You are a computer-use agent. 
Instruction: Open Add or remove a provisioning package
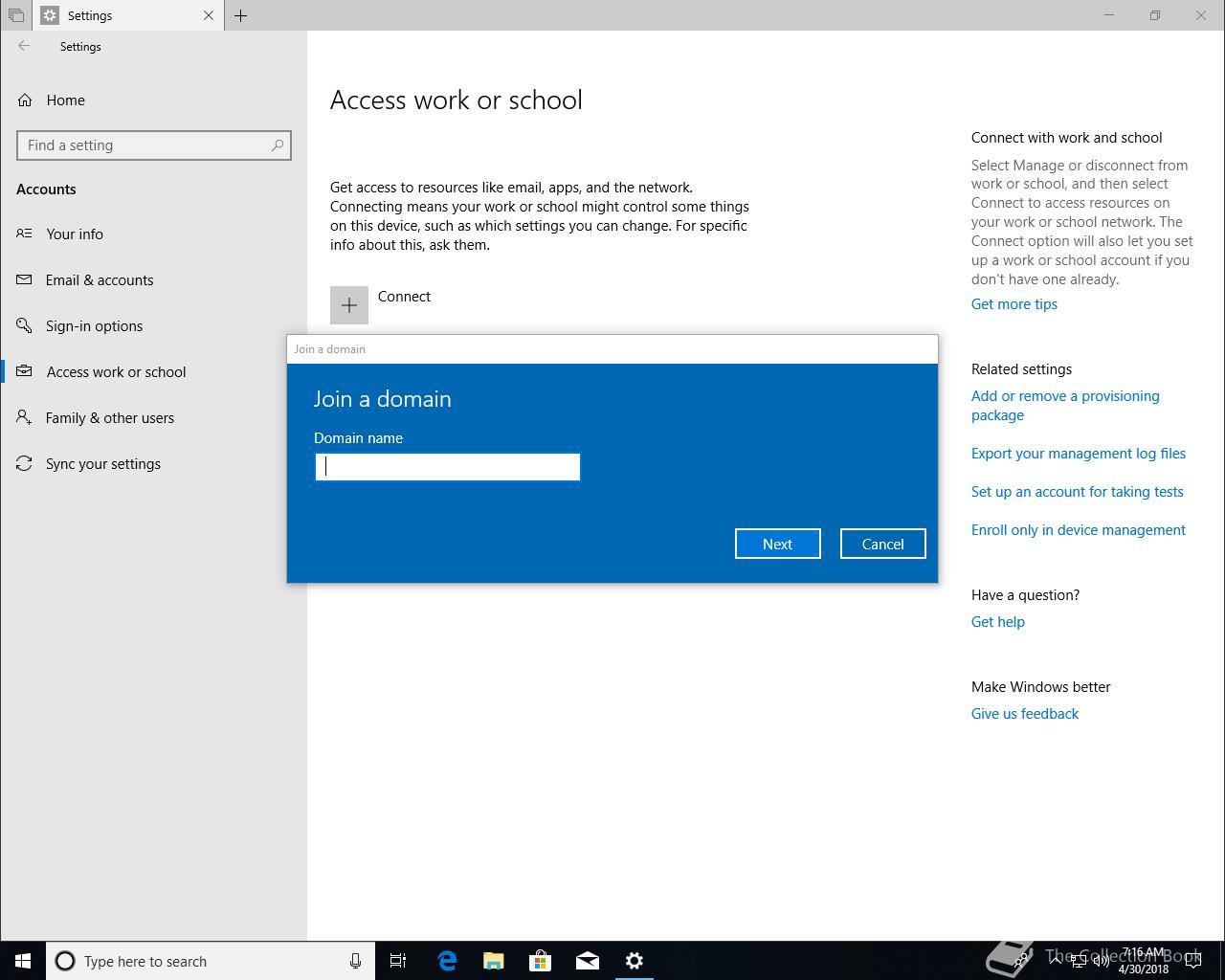click(x=1065, y=406)
